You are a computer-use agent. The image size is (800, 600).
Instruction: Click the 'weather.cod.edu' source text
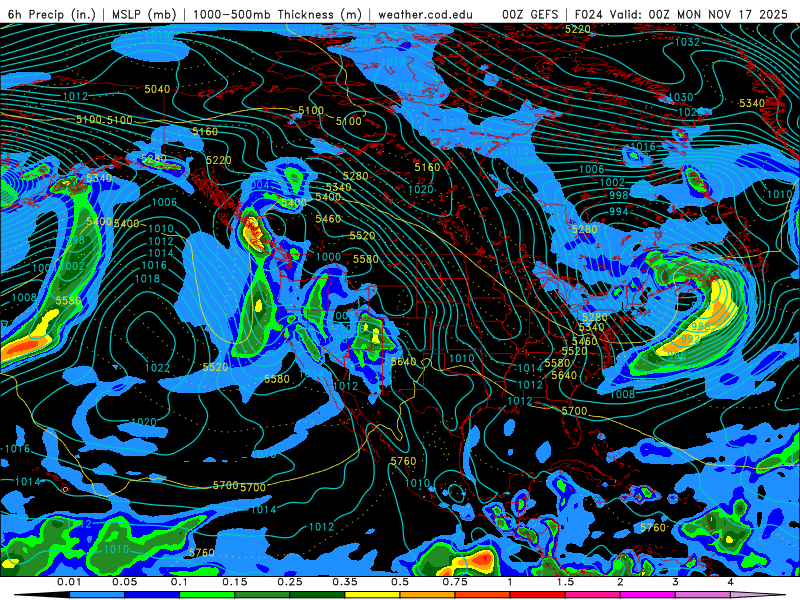click(x=425, y=14)
